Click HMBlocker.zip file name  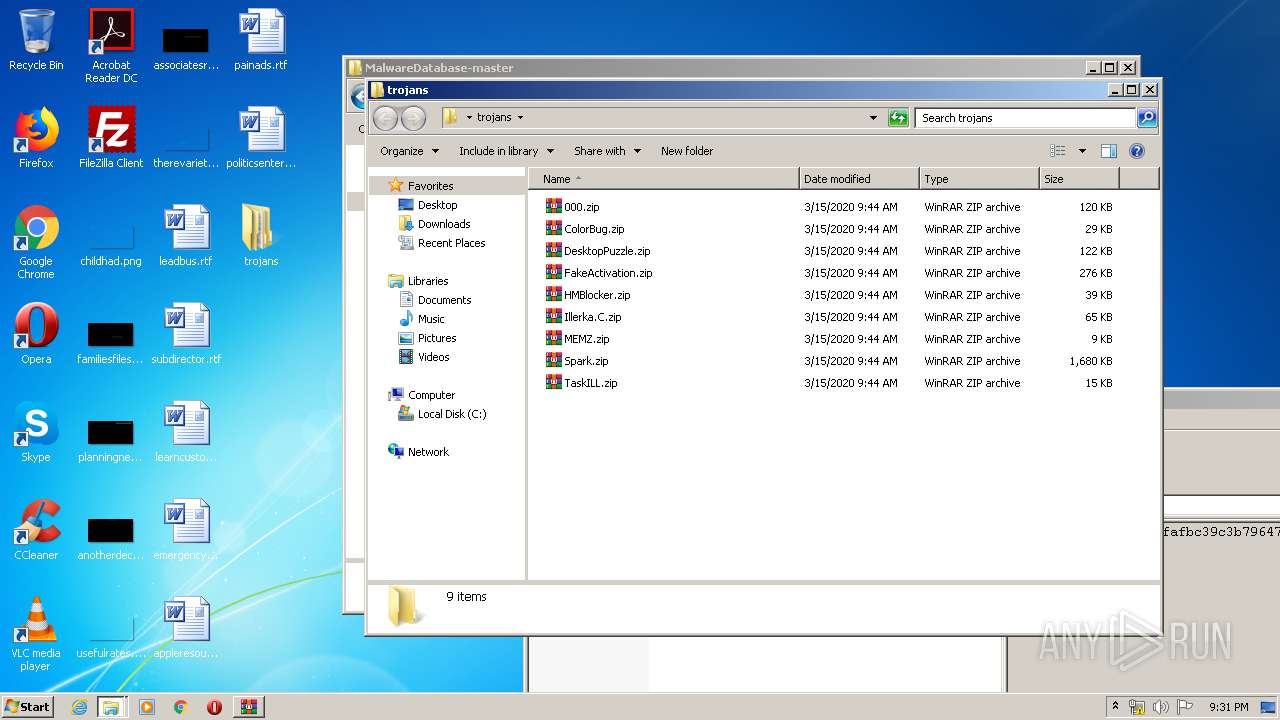click(597, 295)
